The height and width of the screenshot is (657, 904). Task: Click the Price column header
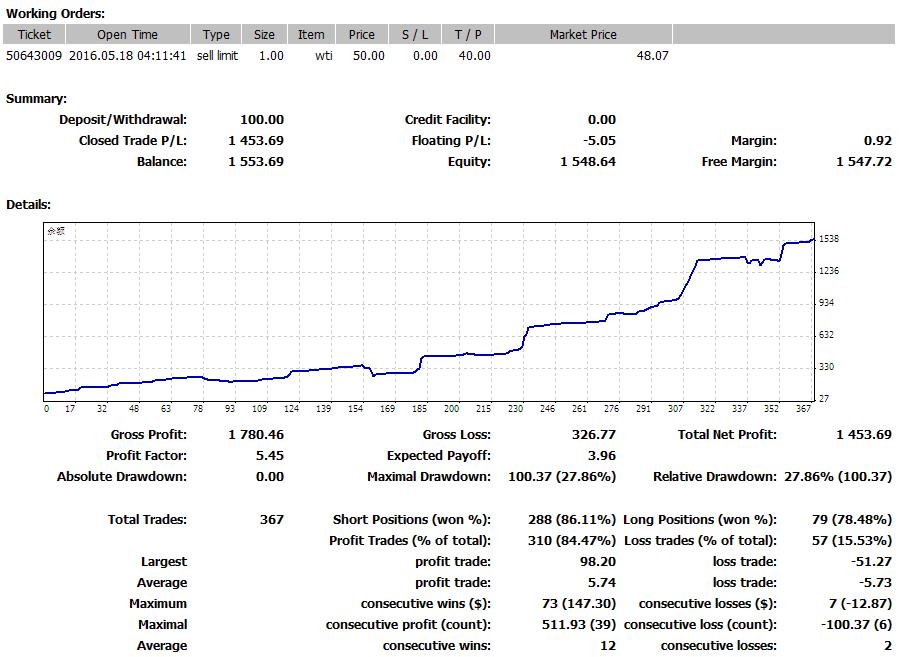click(x=361, y=34)
